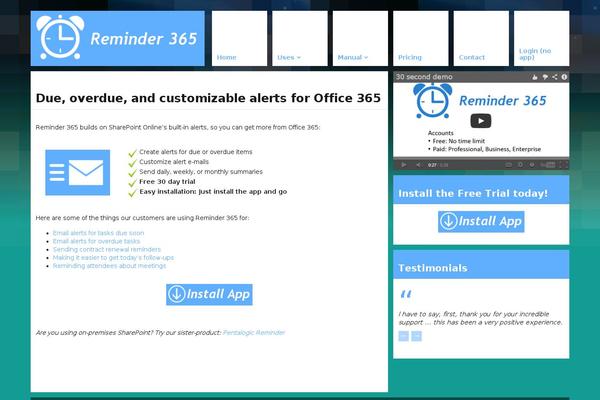Viewport: 600px width, 400px height.
Task: Click the Reminder 365 site title text
Action: pos(143,39)
